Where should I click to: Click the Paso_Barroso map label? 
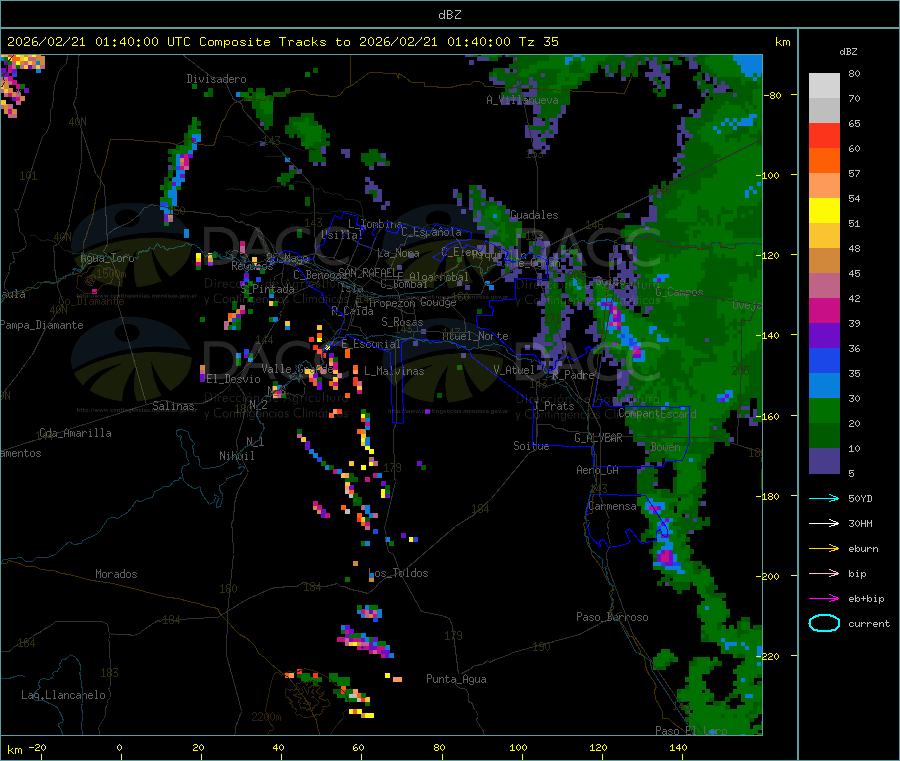(x=612, y=618)
